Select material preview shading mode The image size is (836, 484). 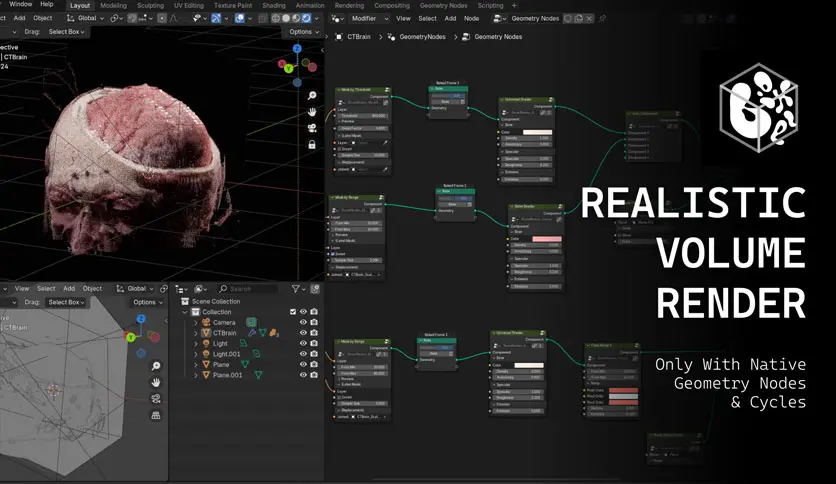(296, 18)
